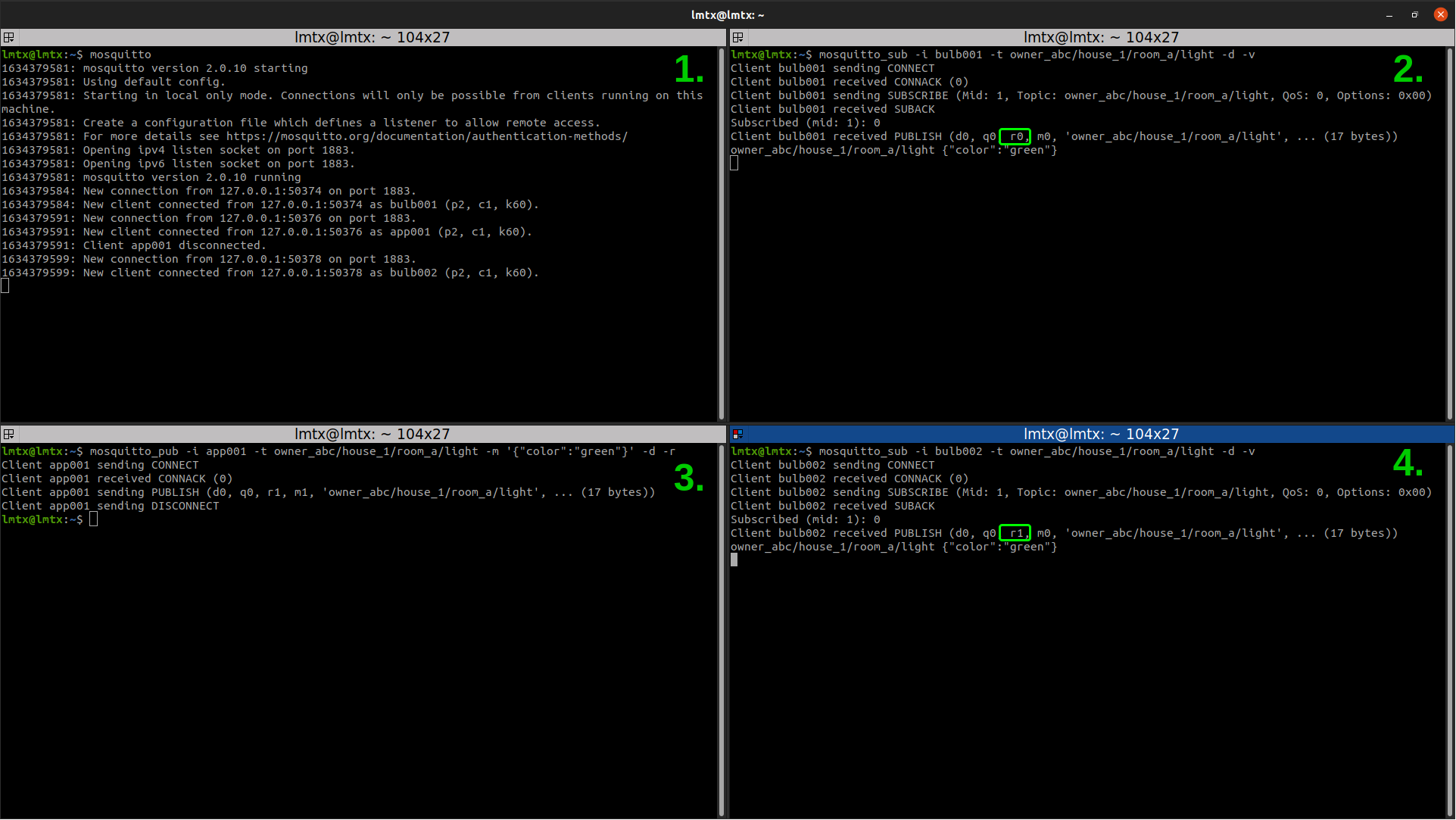Screen dimensions: 1456x820
Task: Click 'Client bulb002 sending CONNECT' line
Action: point(833,465)
